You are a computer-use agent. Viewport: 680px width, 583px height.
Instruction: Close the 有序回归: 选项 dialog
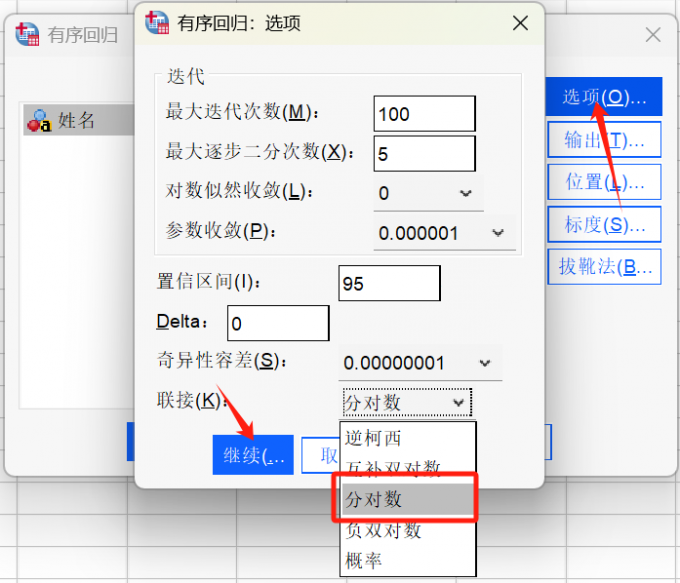tap(520, 23)
